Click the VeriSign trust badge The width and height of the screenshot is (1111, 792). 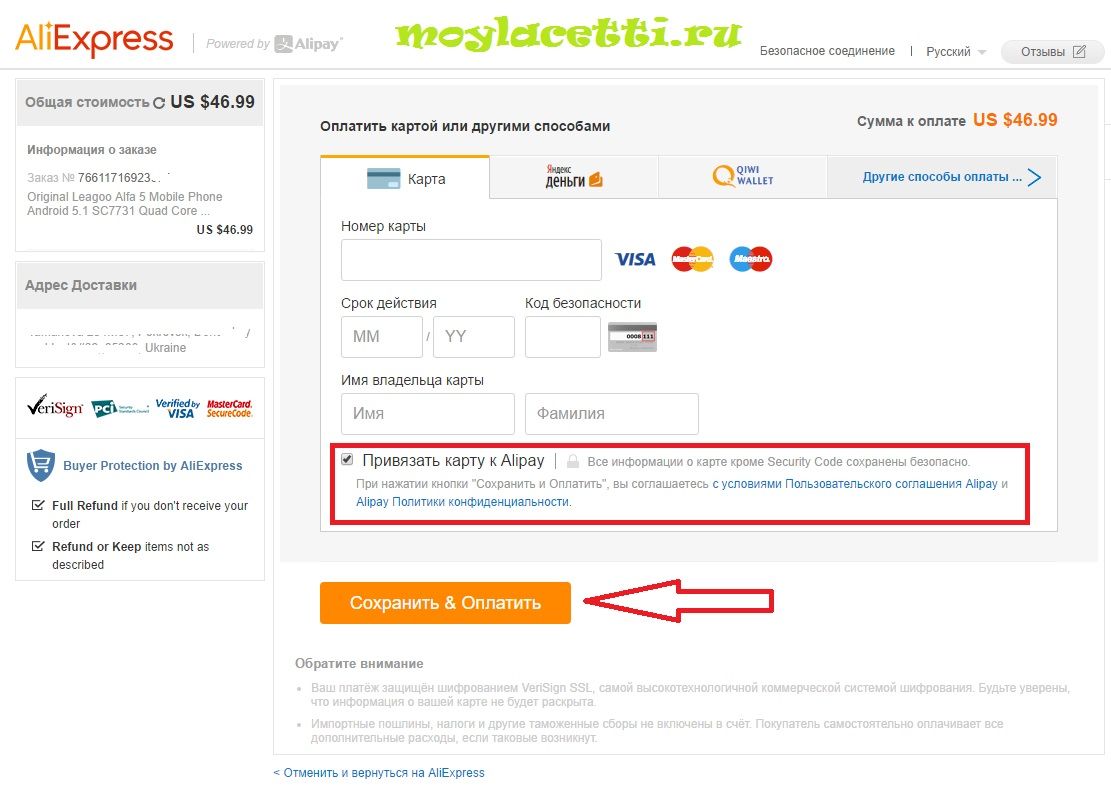[x=55, y=407]
